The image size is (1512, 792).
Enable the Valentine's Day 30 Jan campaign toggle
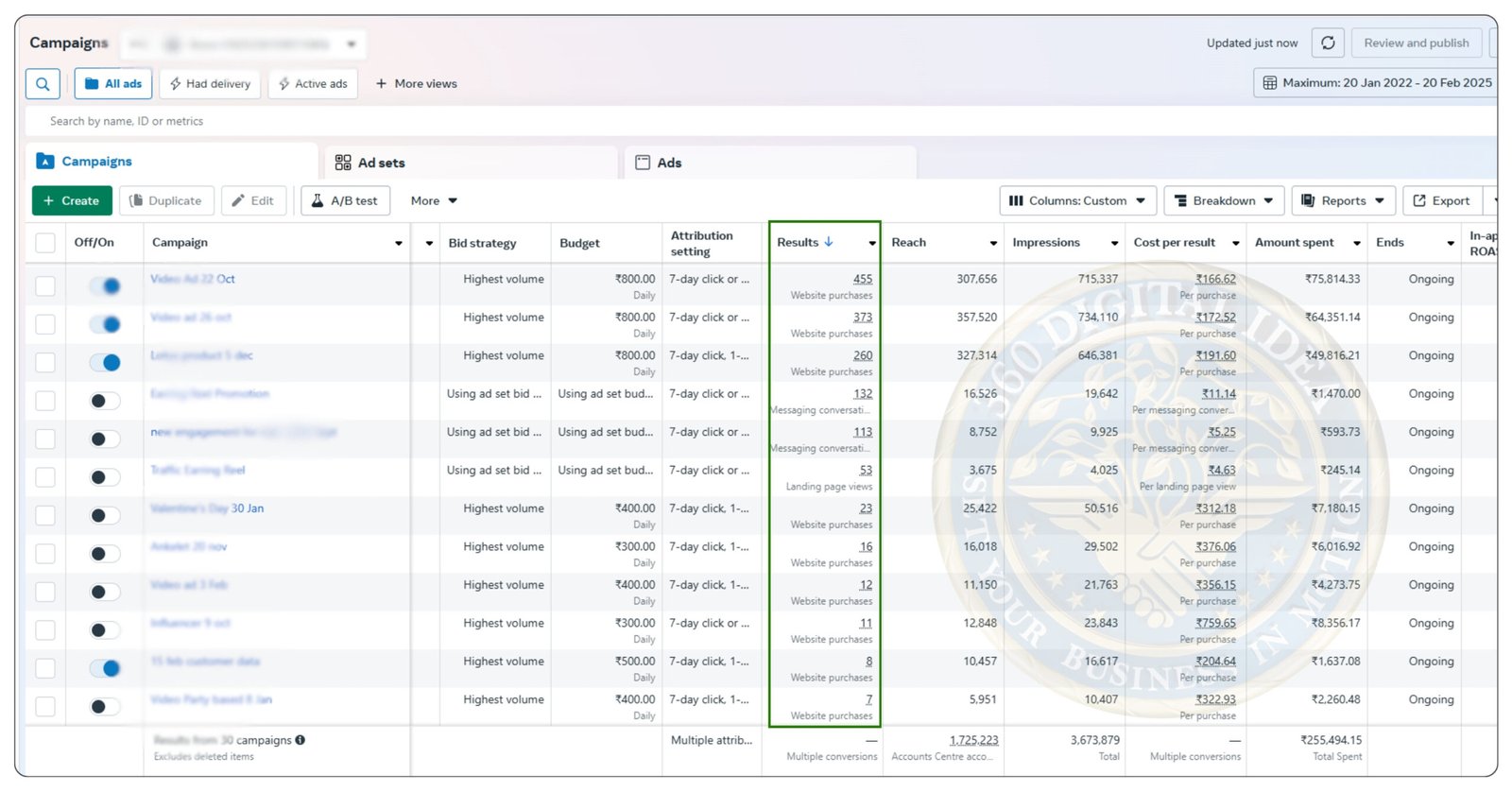105,515
